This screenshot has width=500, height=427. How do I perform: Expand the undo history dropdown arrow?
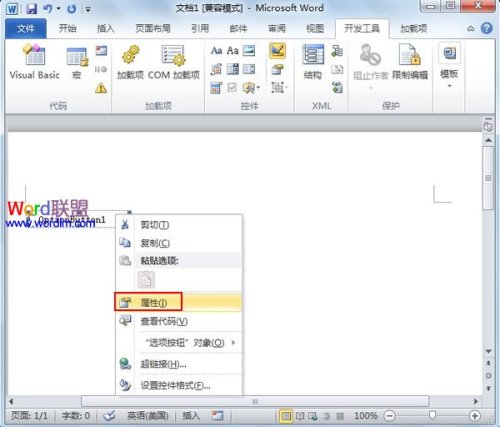(58, 8)
